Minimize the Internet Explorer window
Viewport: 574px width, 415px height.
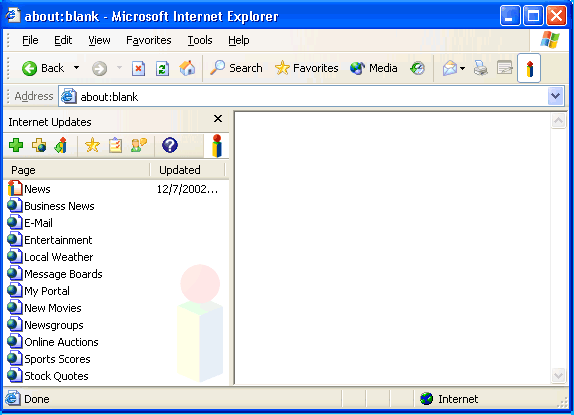point(510,16)
